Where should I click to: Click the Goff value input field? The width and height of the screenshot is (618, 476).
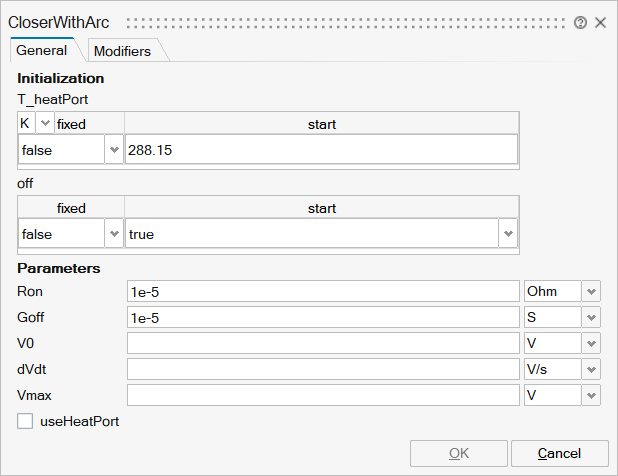[323, 317]
